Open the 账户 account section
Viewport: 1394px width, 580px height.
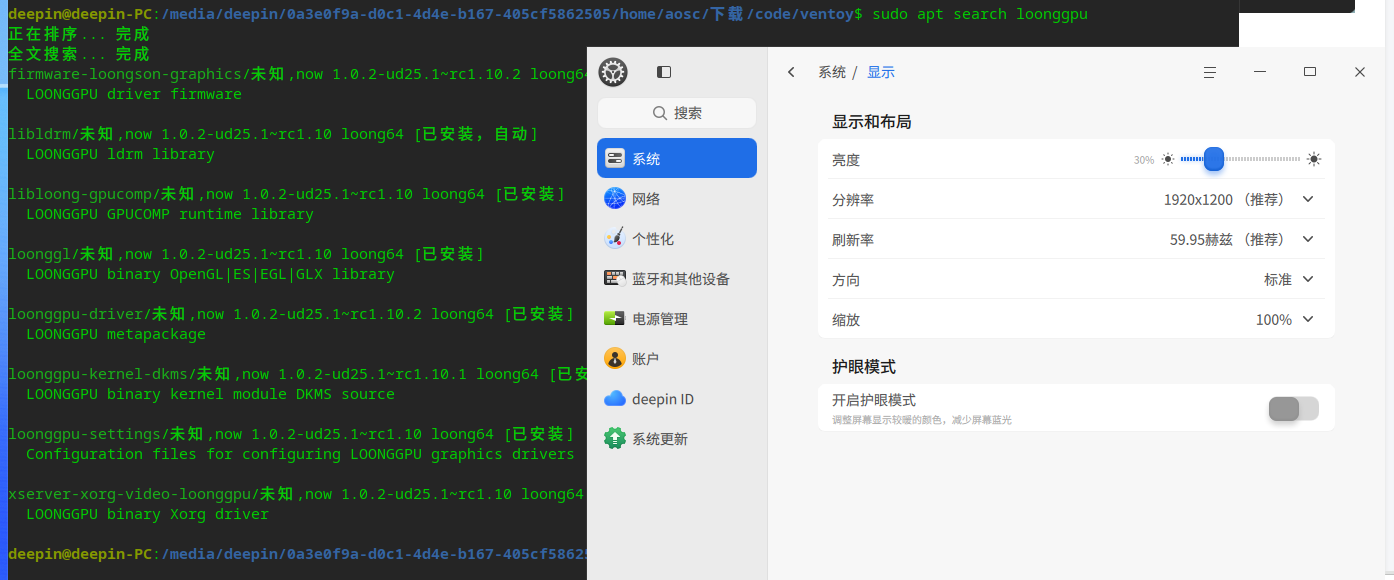click(677, 359)
